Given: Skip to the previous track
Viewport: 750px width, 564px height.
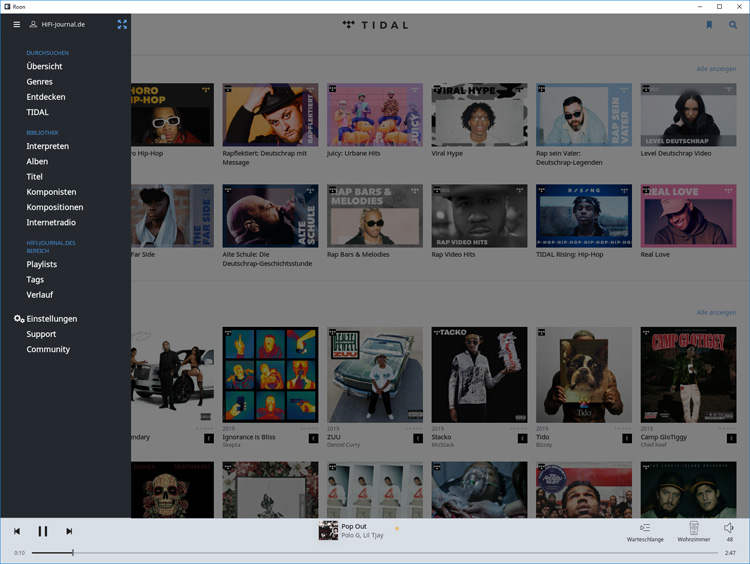Looking at the screenshot, I should [17, 531].
